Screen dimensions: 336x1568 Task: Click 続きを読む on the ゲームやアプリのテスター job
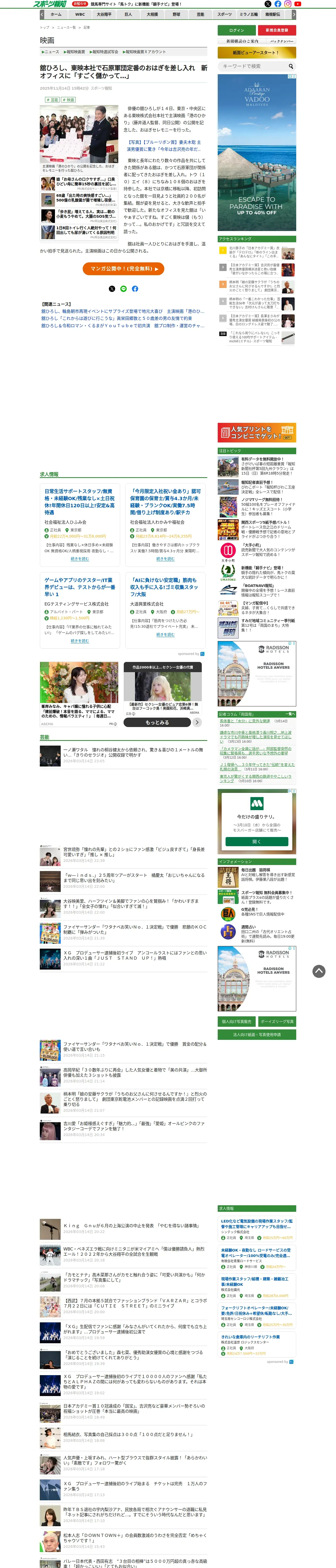pyautogui.click(x=79, y=641)
